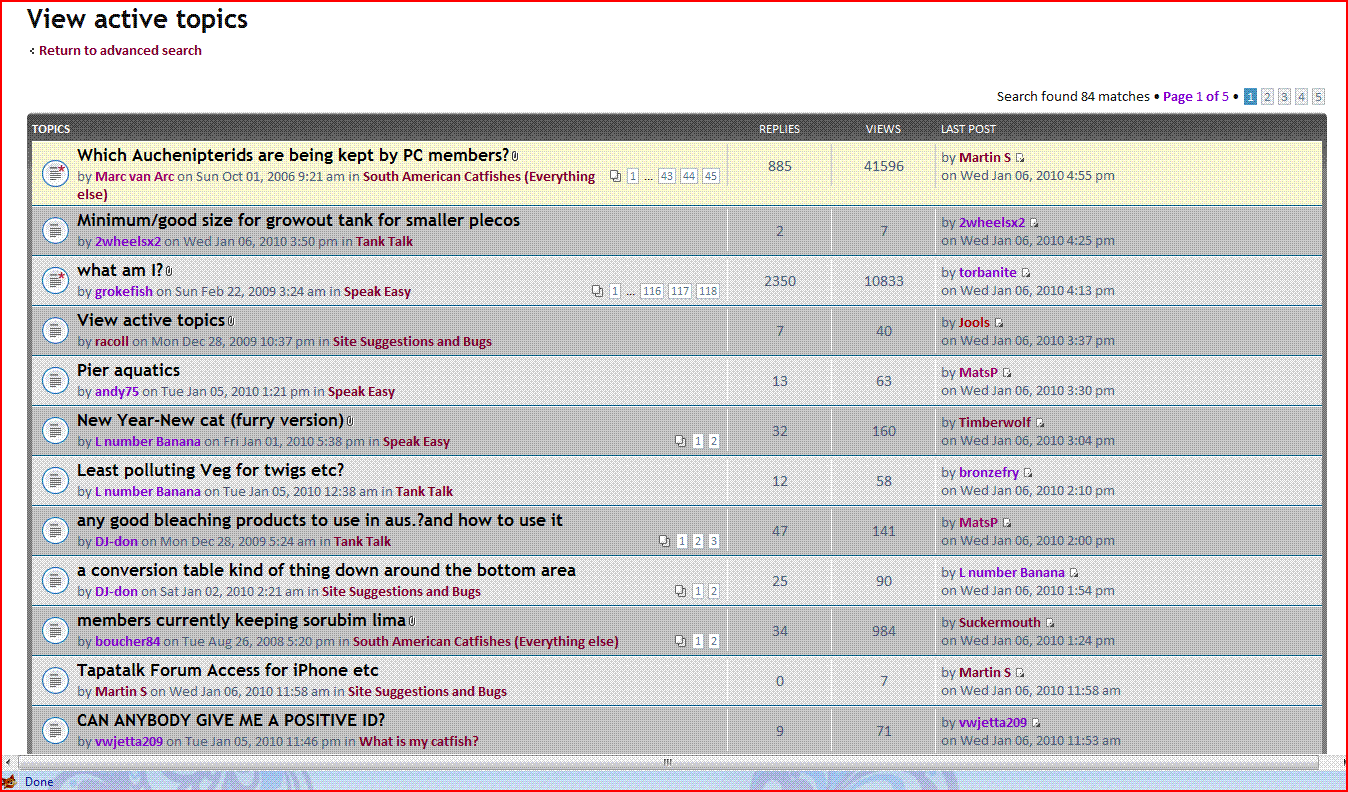Screen dimensions: 1348x792
Task: Click 'Page 1 of 5' link
Action: coord(1196,97)
